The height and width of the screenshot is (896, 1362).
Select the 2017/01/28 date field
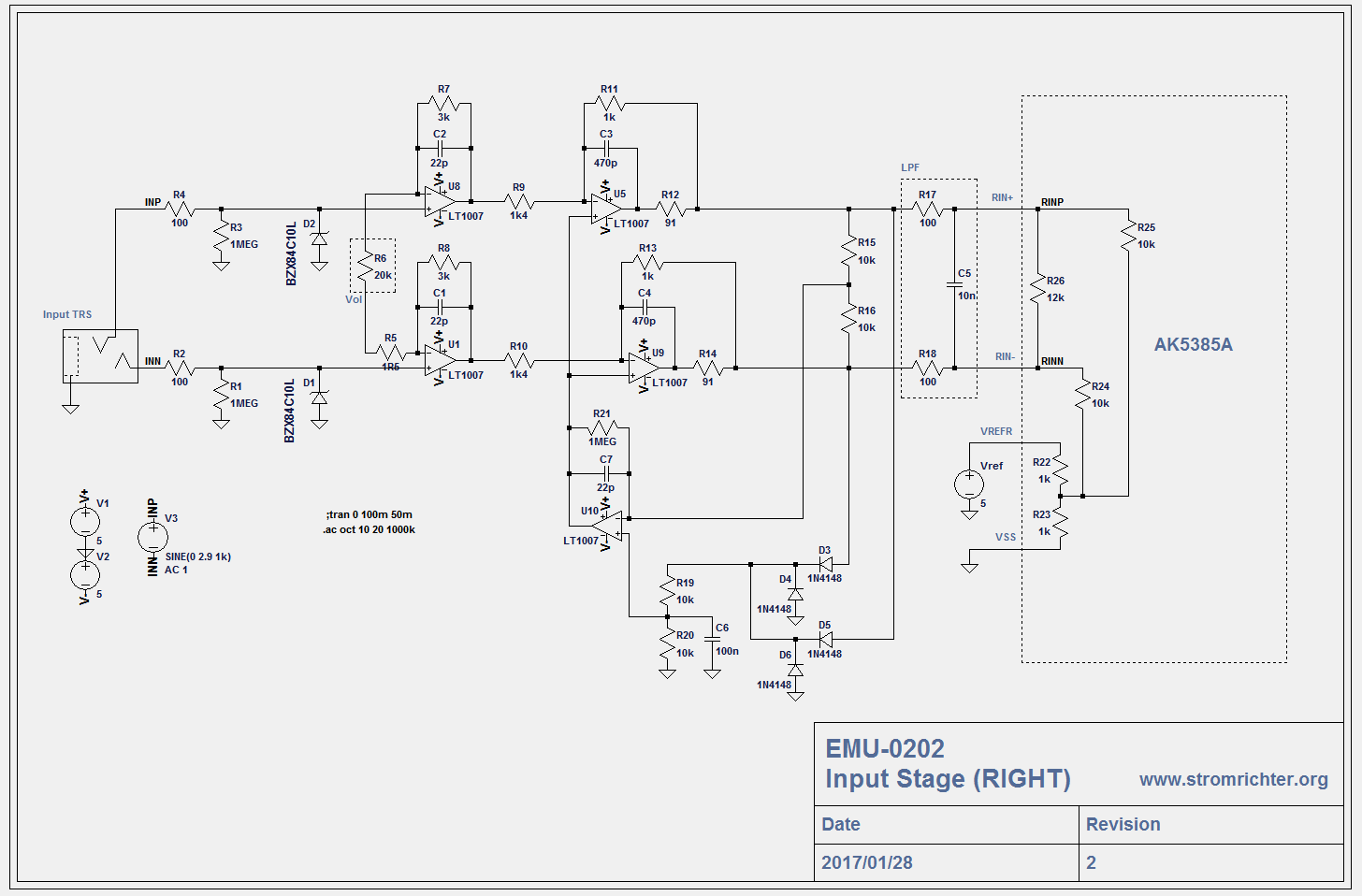[x=866, y=862]
